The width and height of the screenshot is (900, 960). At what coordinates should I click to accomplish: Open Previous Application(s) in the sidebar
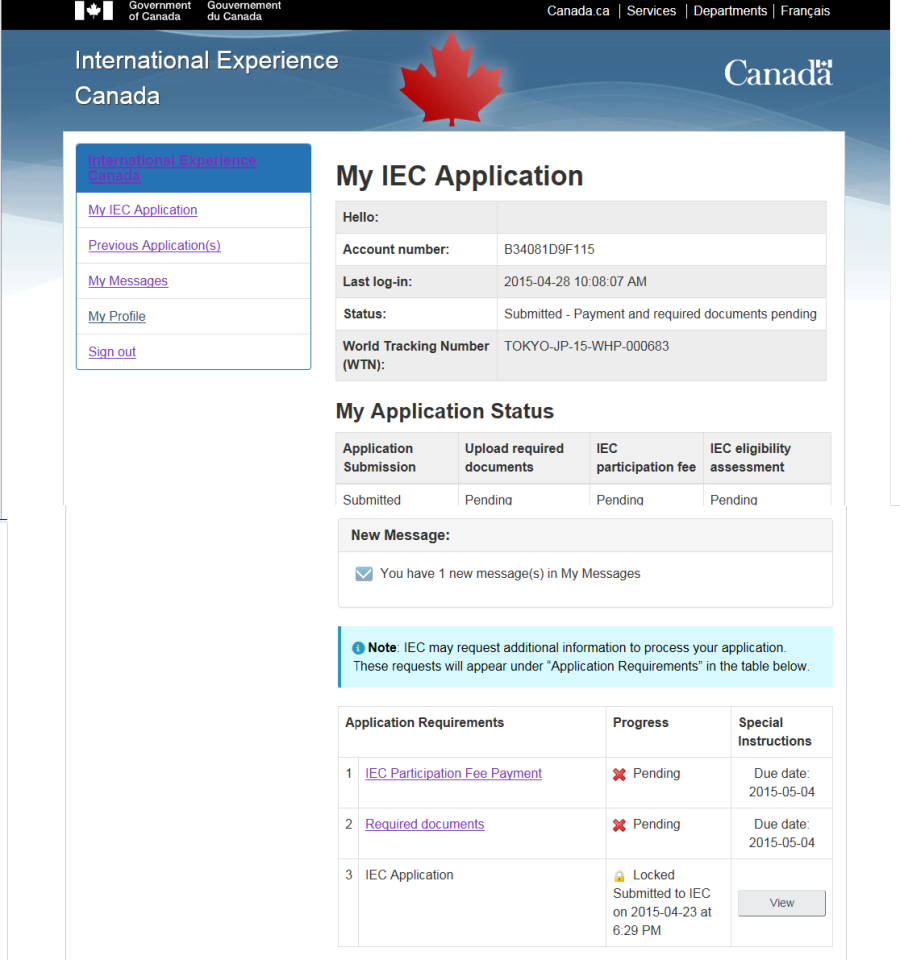(x=154, y=246)
